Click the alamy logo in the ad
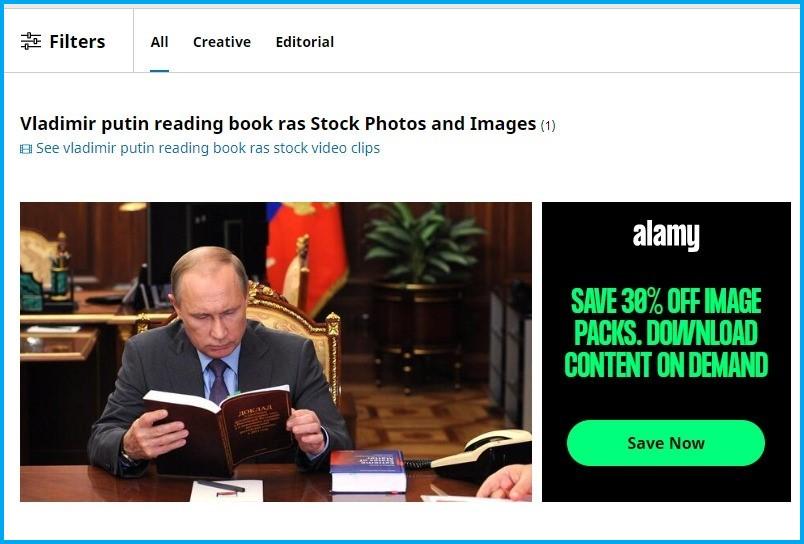The width and height of the screenshot is (804, 544). 666,236
